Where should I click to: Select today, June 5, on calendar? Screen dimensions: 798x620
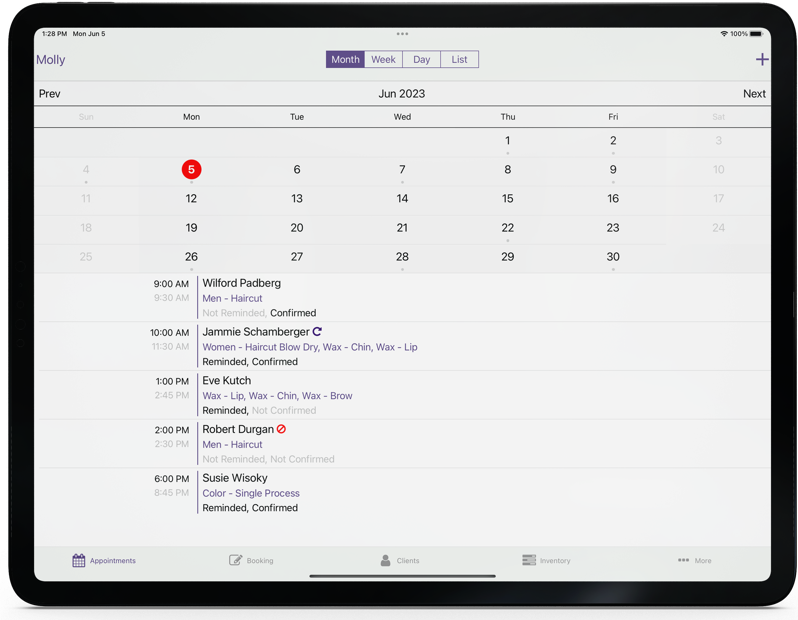191,170
